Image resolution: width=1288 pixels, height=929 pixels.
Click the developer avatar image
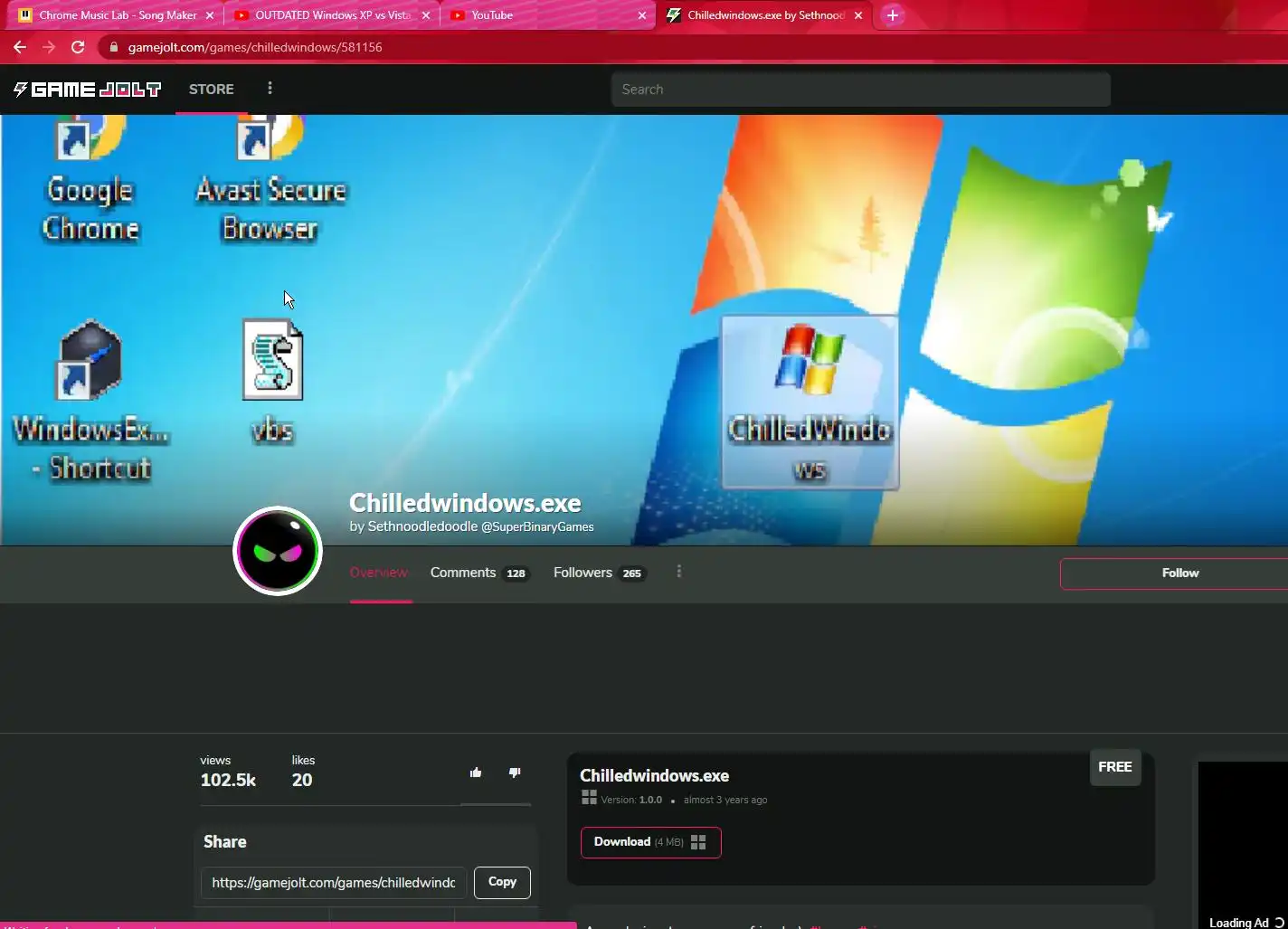[278, 551]
